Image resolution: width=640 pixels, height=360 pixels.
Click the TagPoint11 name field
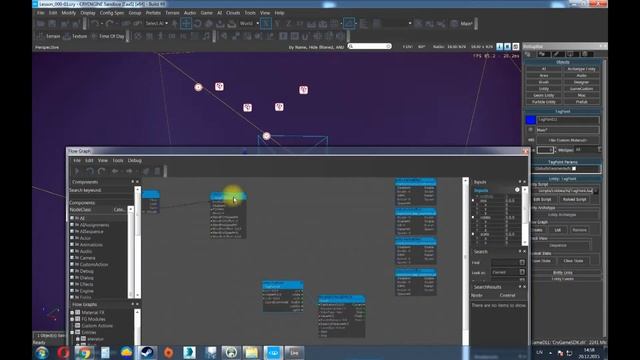[568, 120]
